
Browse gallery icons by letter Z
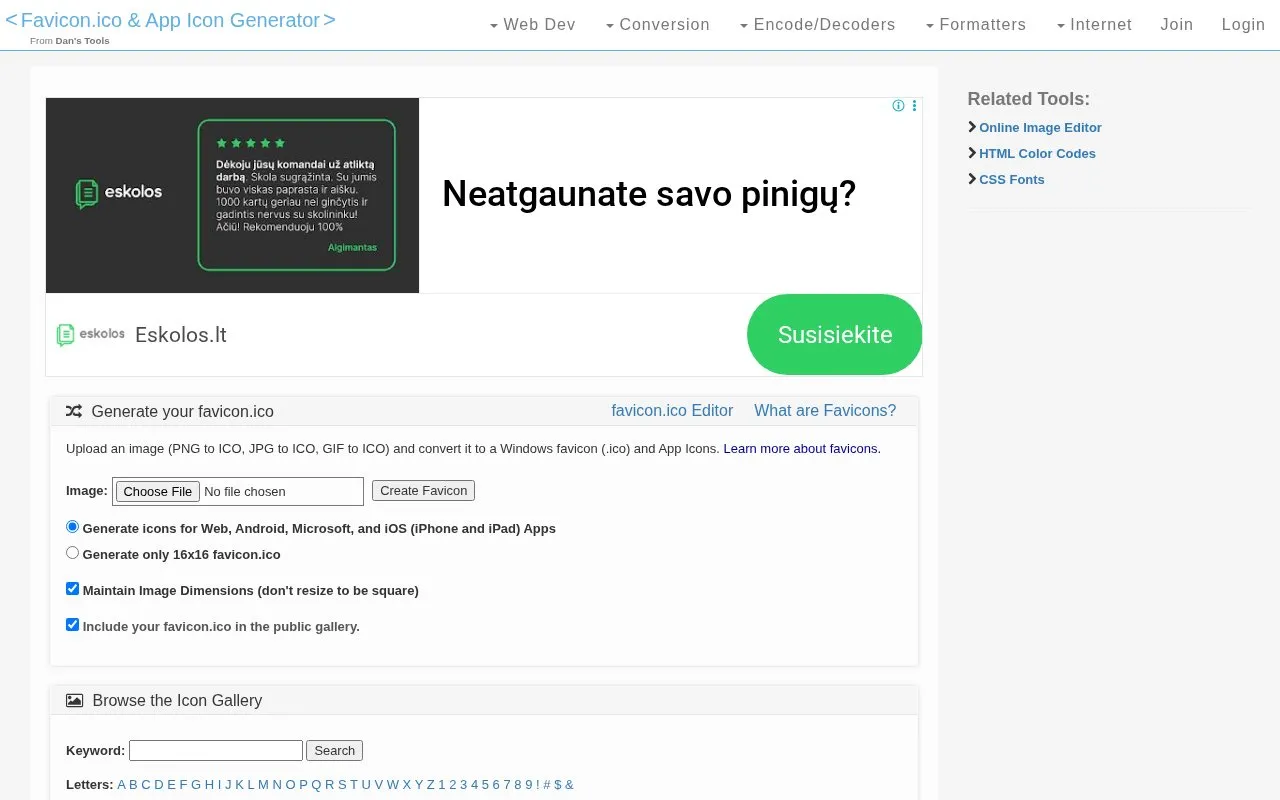tap(430, 785)
